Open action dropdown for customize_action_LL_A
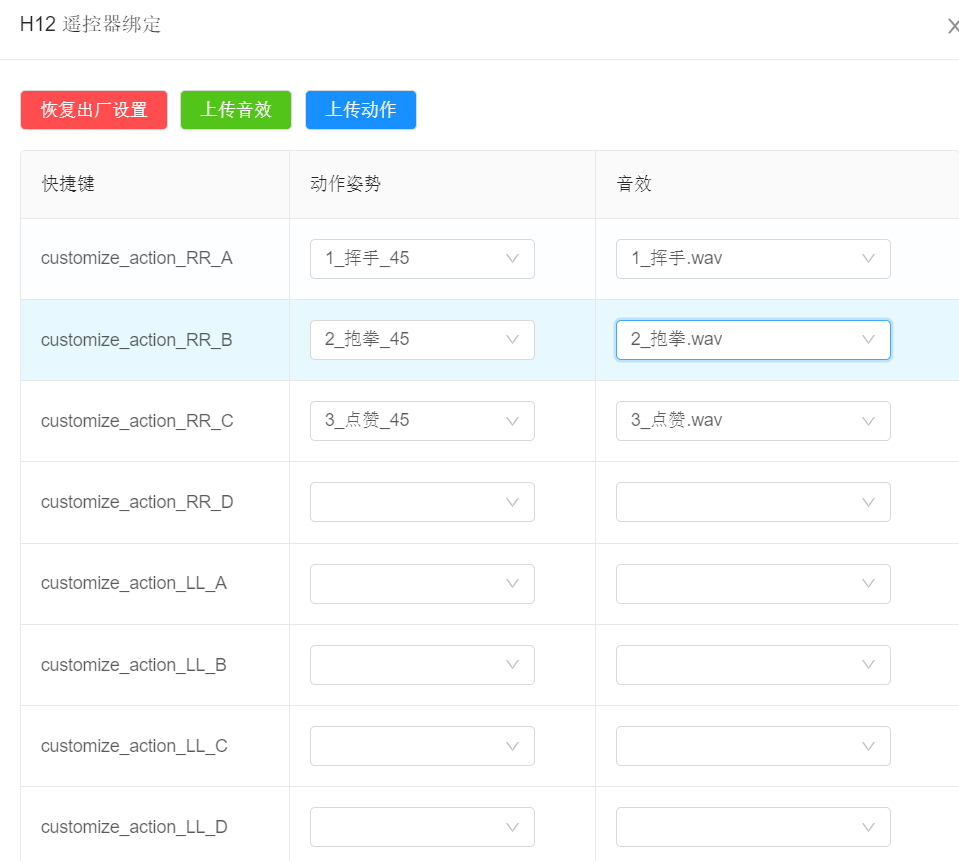The width and height of the screenshot is (959, 861). point(422,584)
